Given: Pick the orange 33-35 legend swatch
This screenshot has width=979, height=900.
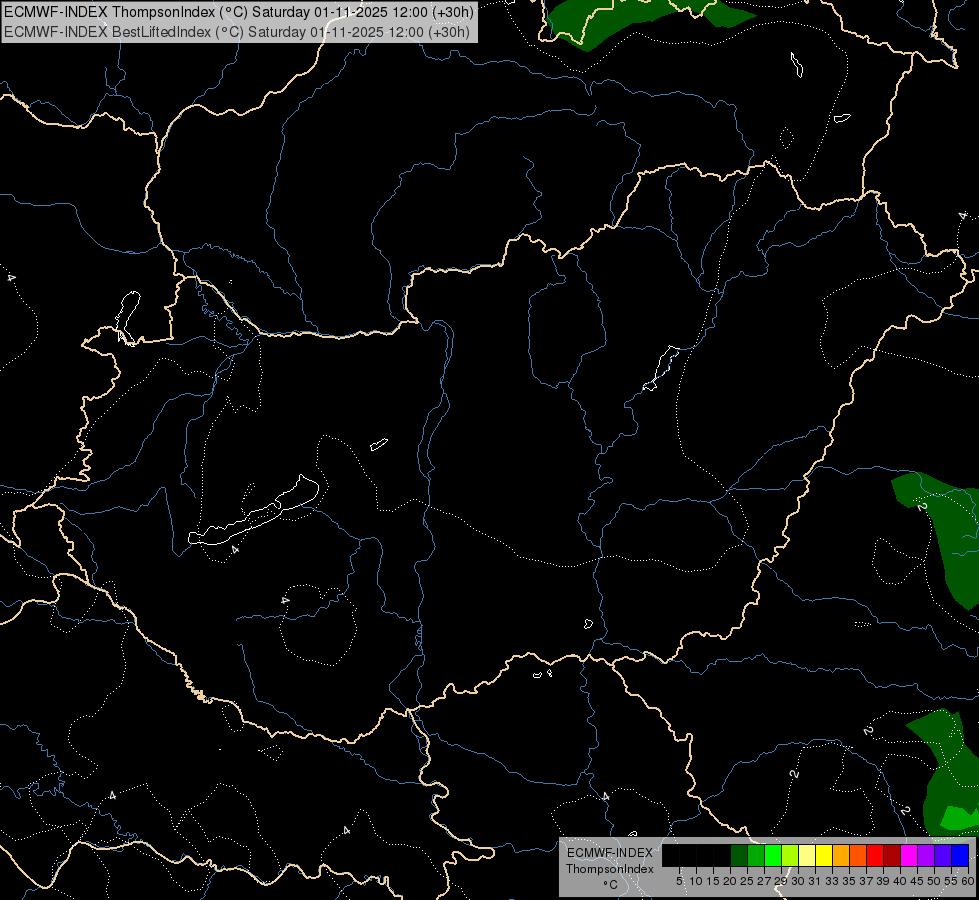Looking at the screenshot, I should point(841,855).
